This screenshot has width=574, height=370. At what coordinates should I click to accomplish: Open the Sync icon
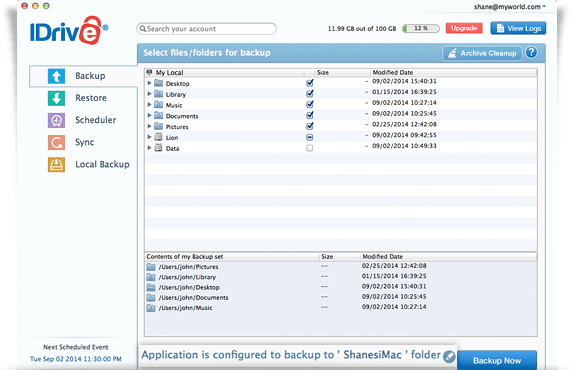click(56, 142)
